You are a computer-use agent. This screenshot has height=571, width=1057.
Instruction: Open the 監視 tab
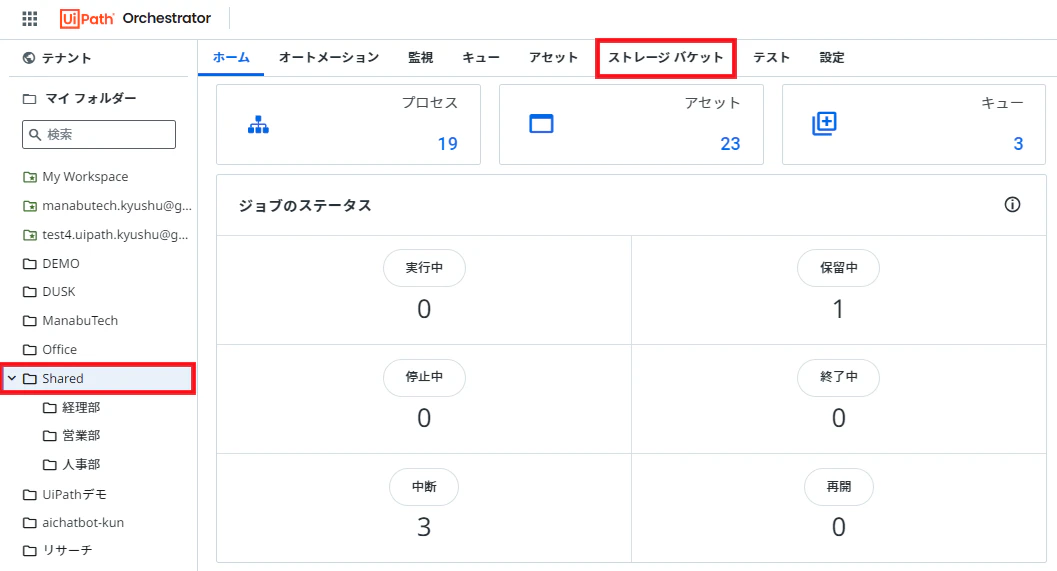pos(421,58)
